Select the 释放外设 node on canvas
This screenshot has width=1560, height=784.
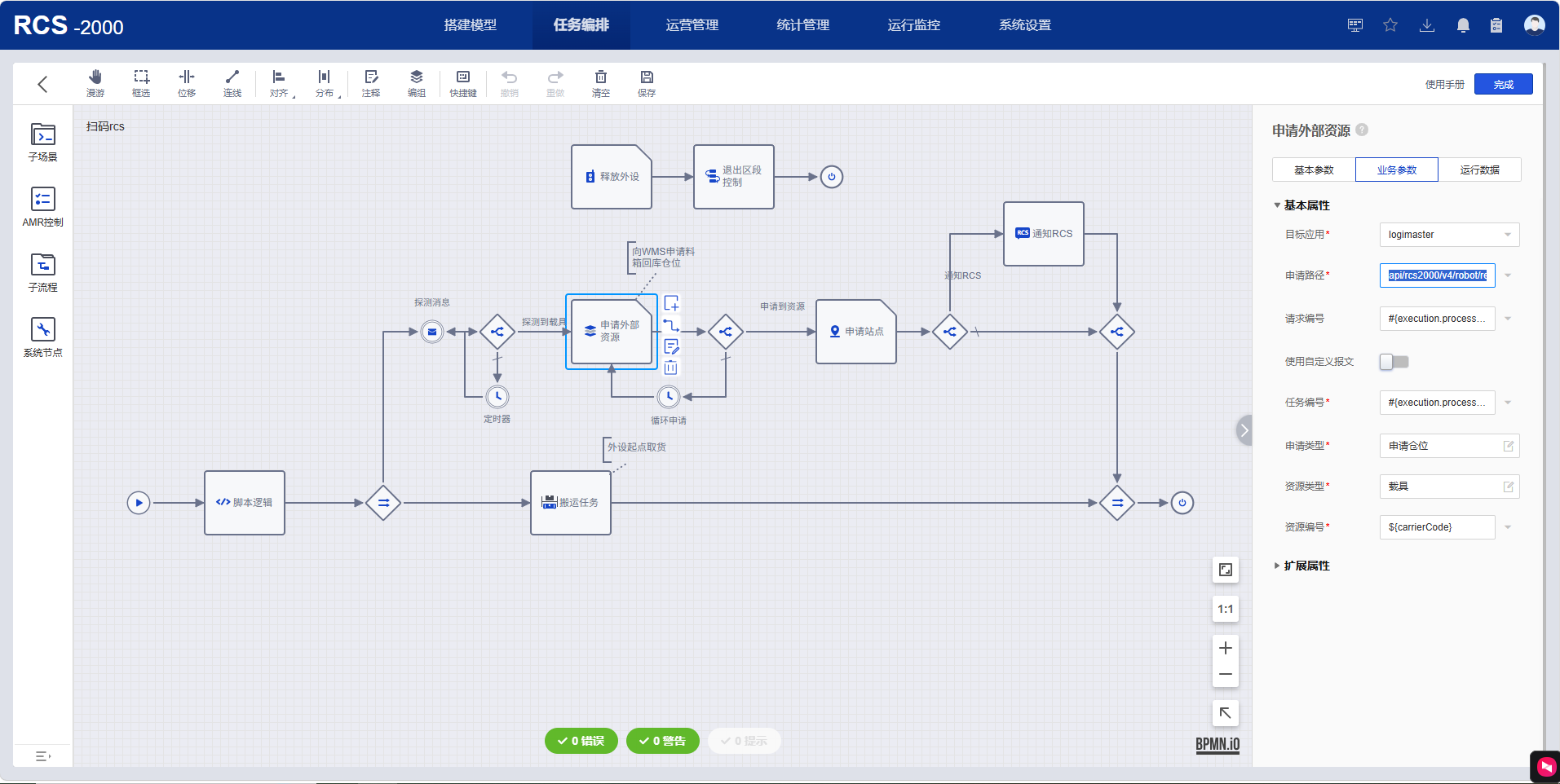tap(612, 177)
